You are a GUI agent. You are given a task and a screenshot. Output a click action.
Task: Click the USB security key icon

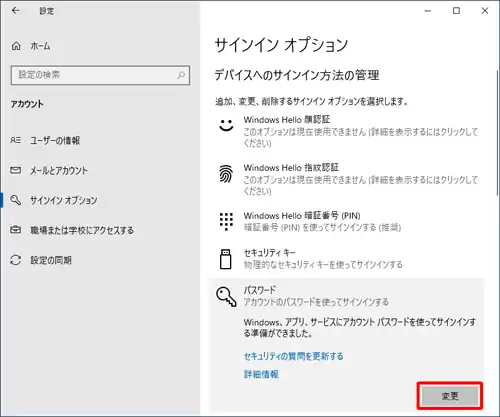click(226, 259)
